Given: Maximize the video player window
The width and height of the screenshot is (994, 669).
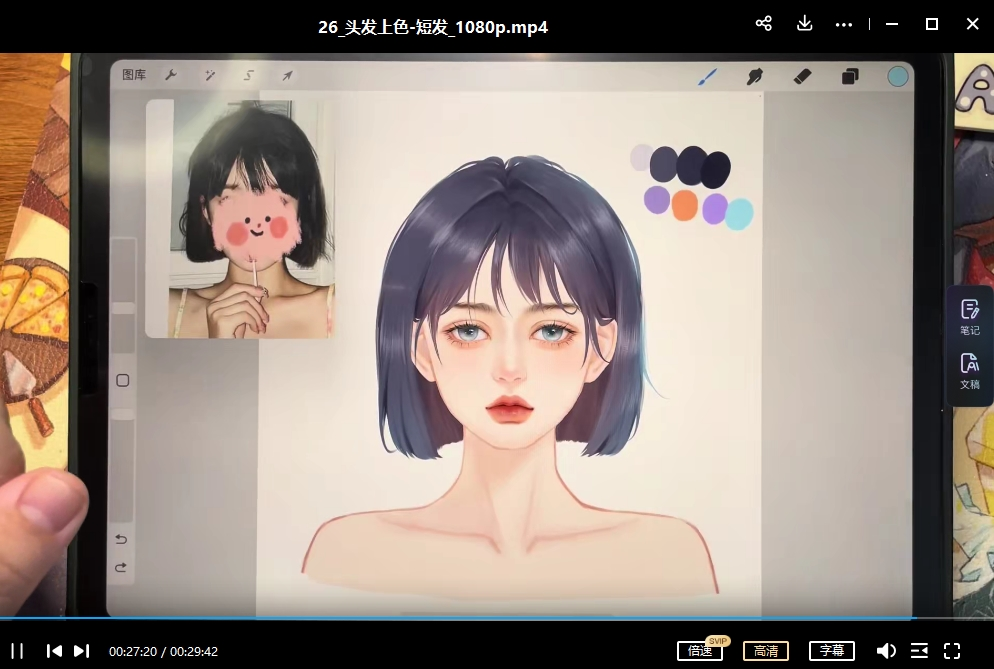Looking at the screenshot, I should (932, 24).
